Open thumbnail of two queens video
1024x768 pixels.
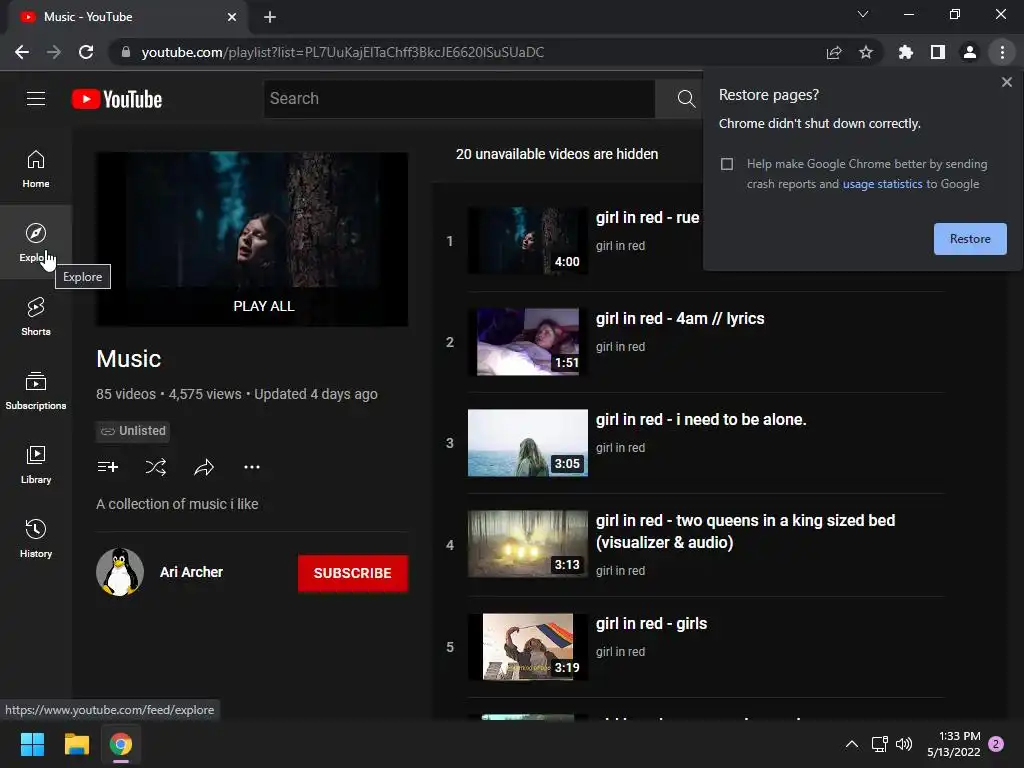[528, 544]
